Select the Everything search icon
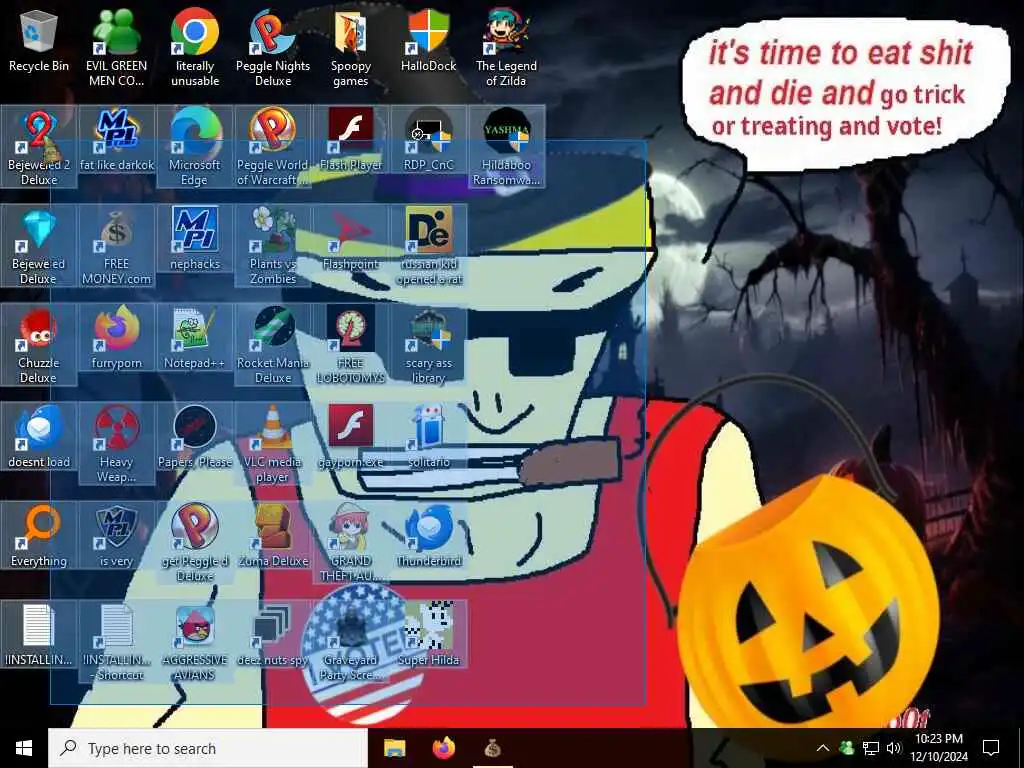This screenshot has height=768, width=1024. coord(39,537)
